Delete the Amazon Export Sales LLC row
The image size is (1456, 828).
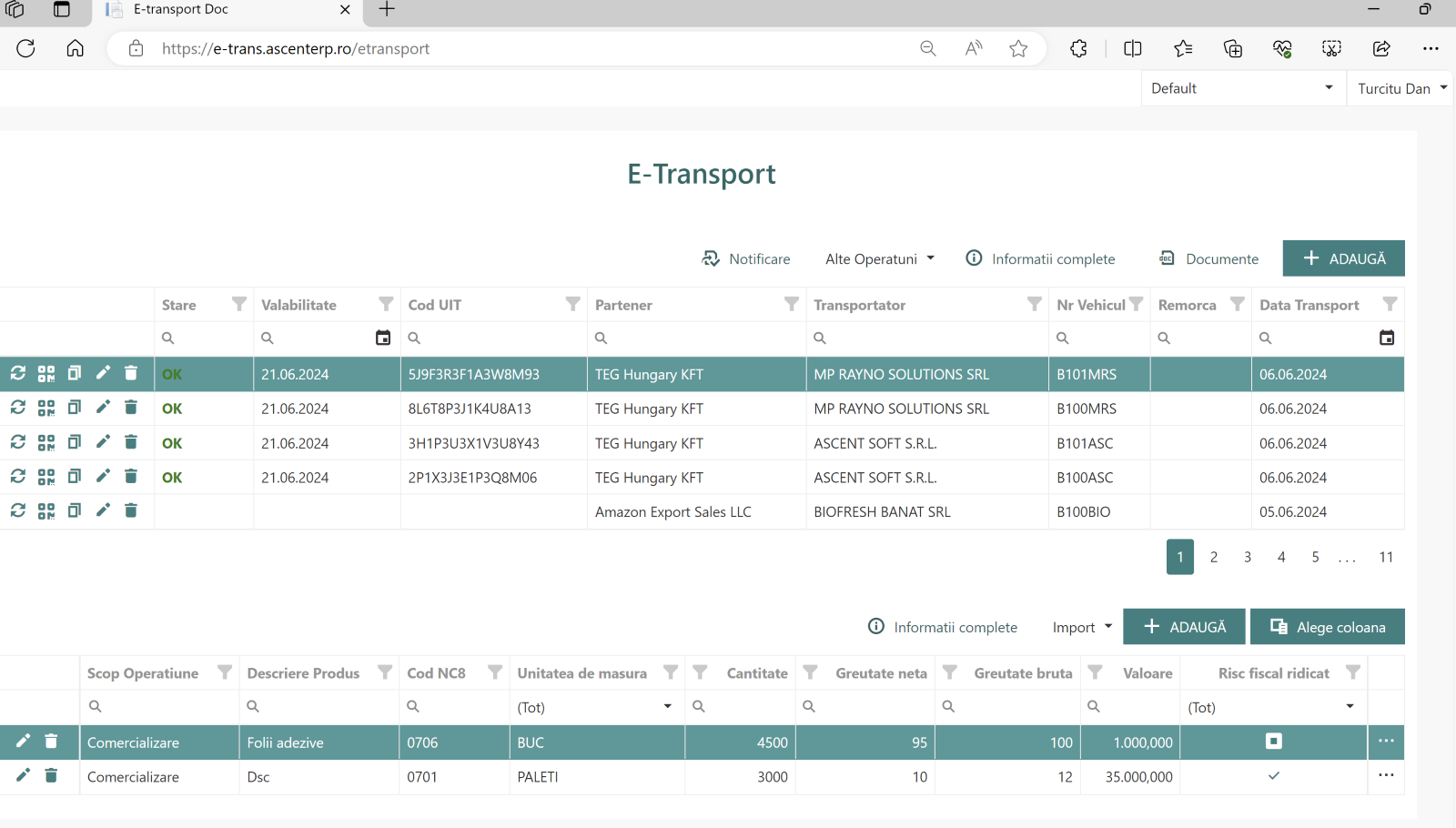coord(131,510)
